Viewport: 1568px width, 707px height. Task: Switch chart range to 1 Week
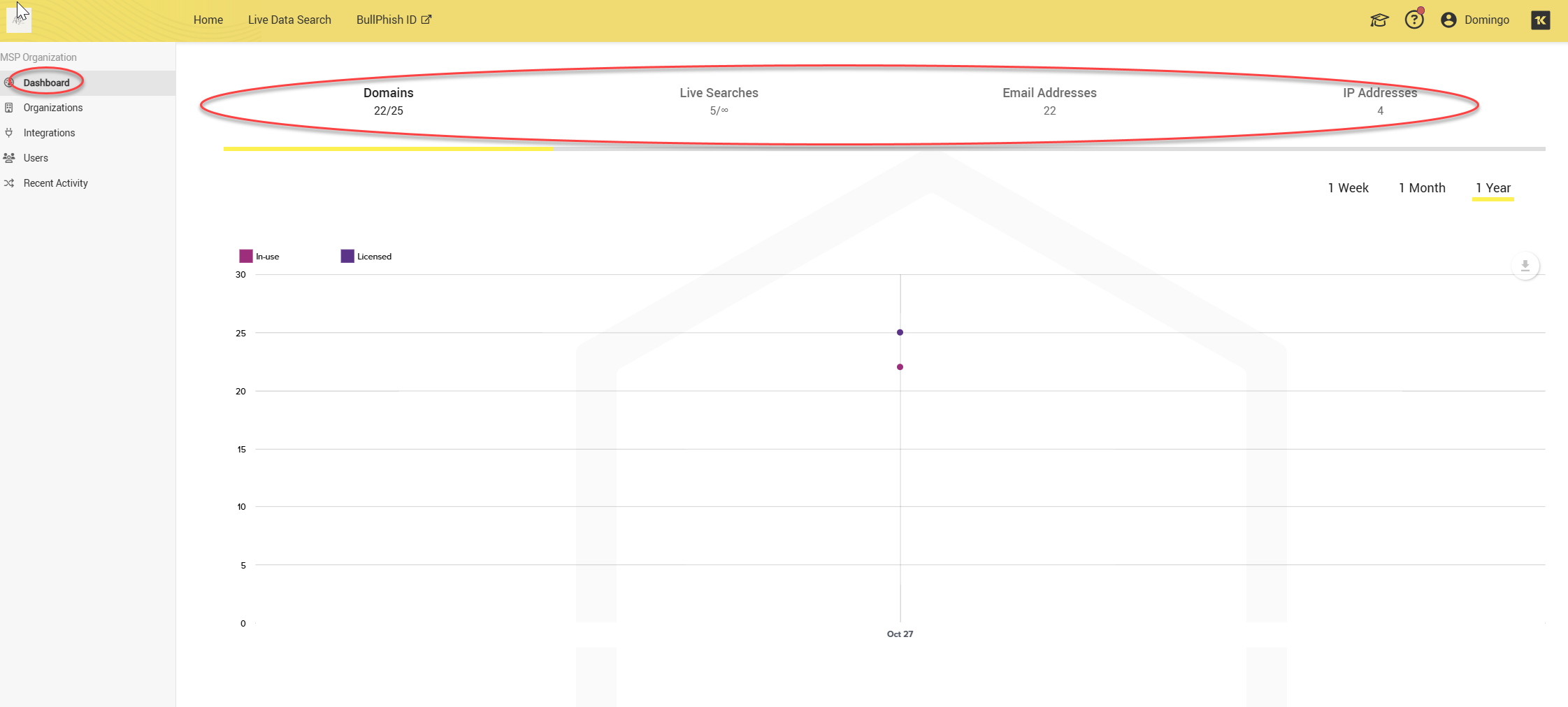(1348, 188)
